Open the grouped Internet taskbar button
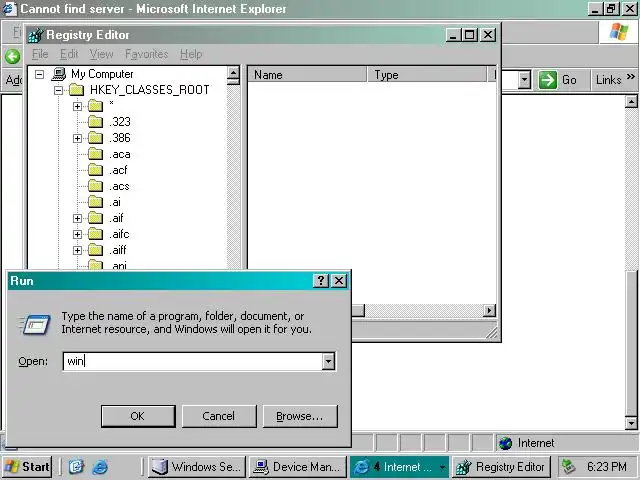Image resolution: width=640 pixels, height=480 pixels. pos(399,467)
